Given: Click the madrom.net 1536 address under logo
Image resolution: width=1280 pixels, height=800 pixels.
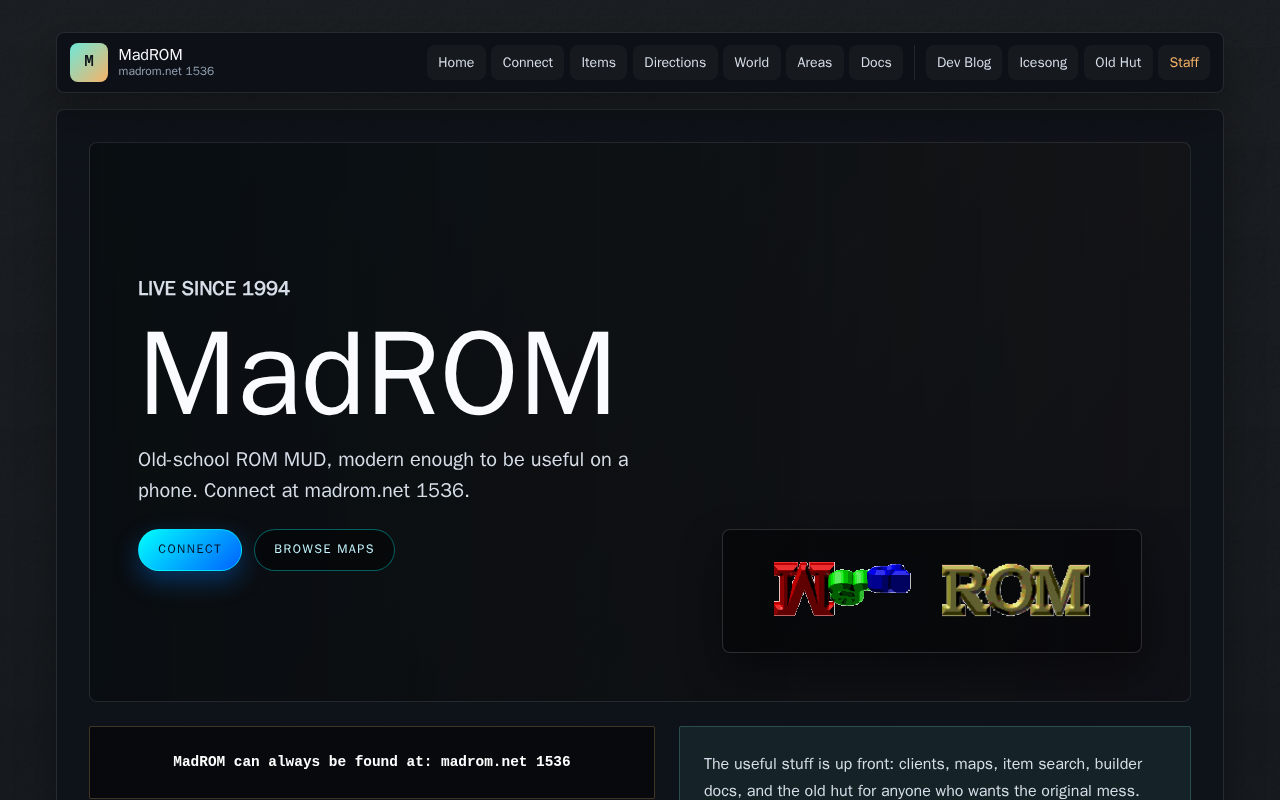Looking at the screenshot, I should 166,71.
